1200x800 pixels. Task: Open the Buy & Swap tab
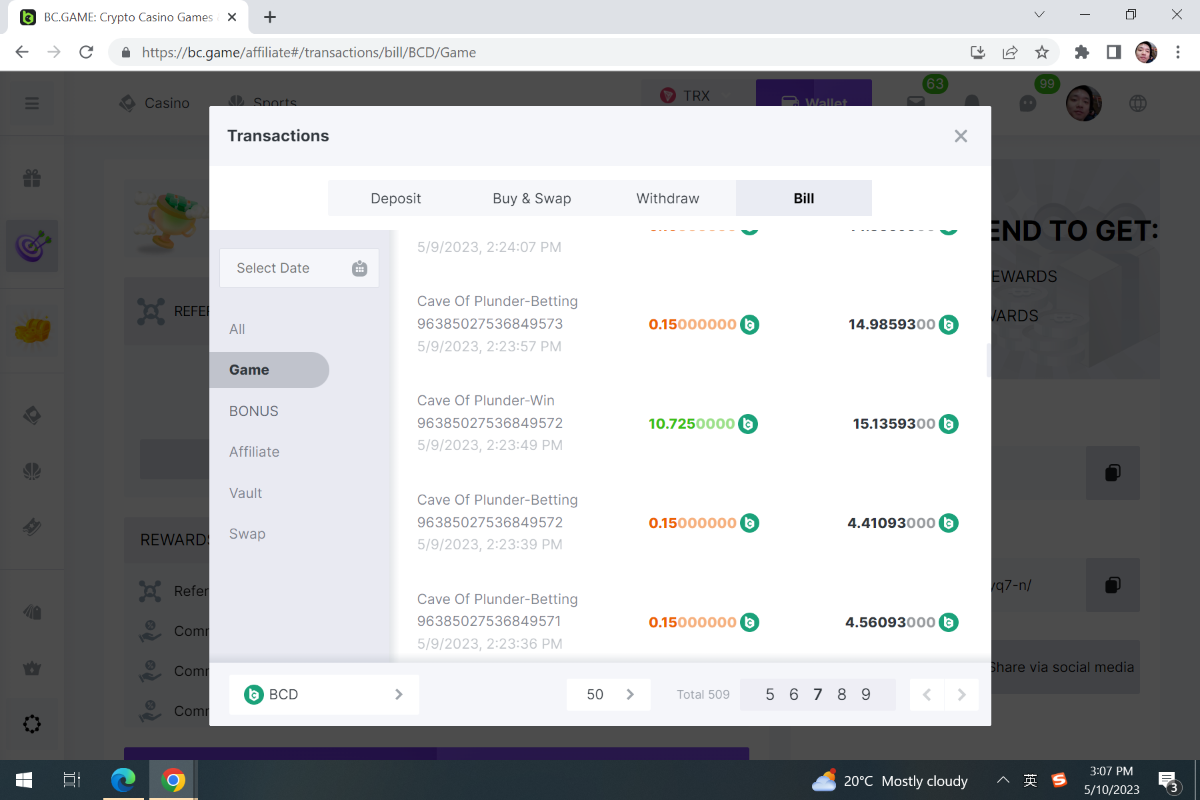click(531, 198)
